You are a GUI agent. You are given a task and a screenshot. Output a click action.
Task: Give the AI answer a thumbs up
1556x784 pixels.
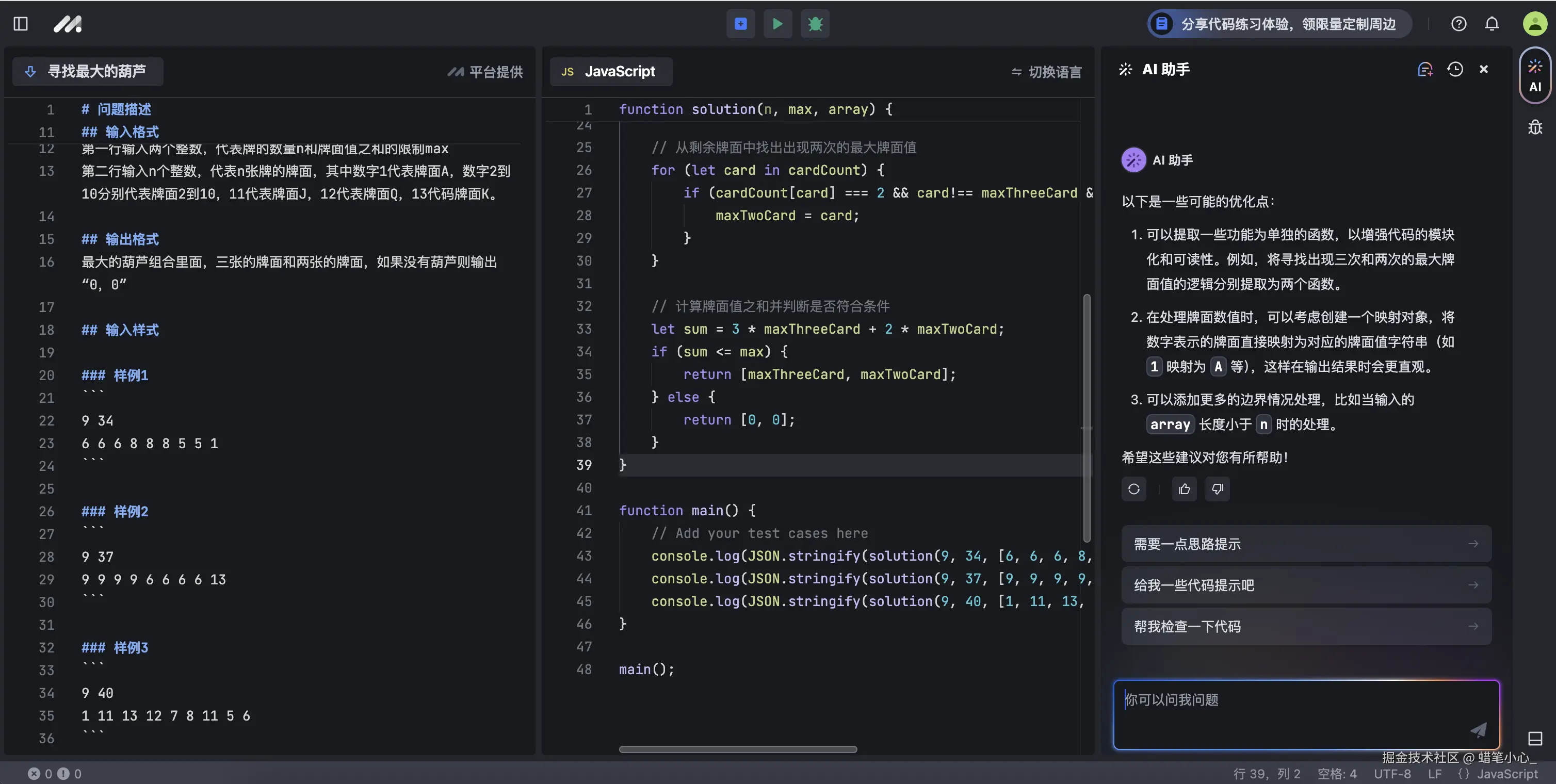[1184, 488]
